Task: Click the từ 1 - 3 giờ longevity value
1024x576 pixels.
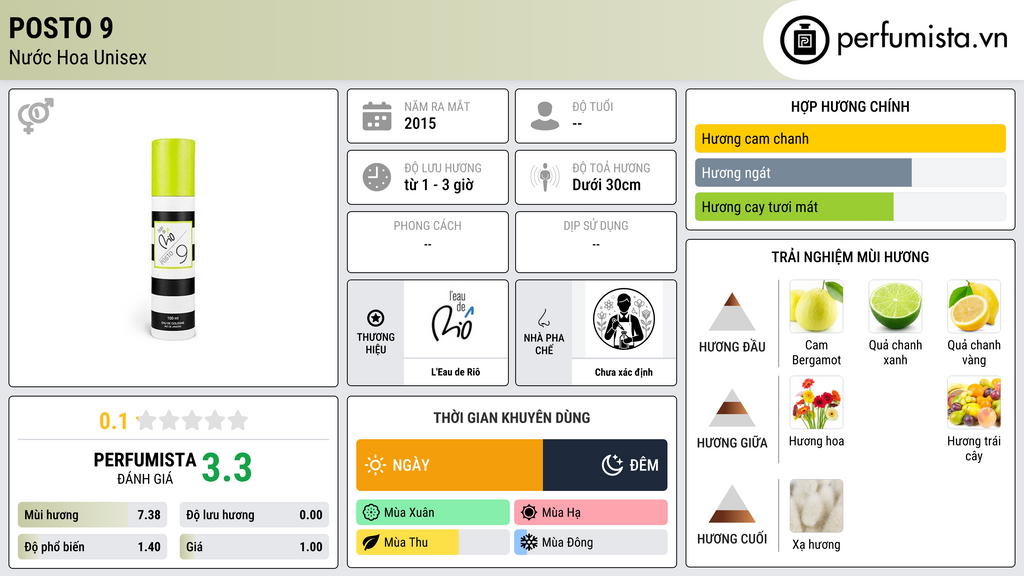Action: tap(438, 185)
